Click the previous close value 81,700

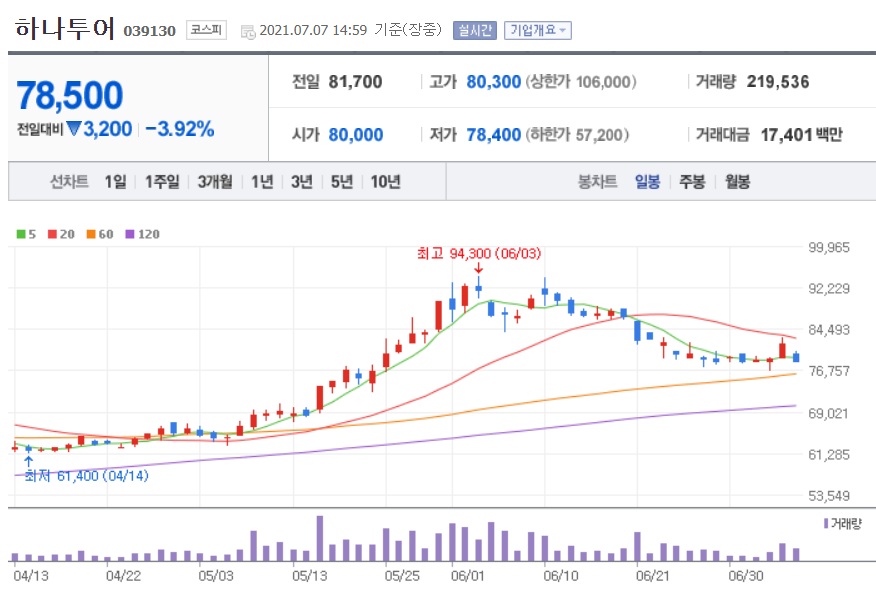tap(355, 82)
